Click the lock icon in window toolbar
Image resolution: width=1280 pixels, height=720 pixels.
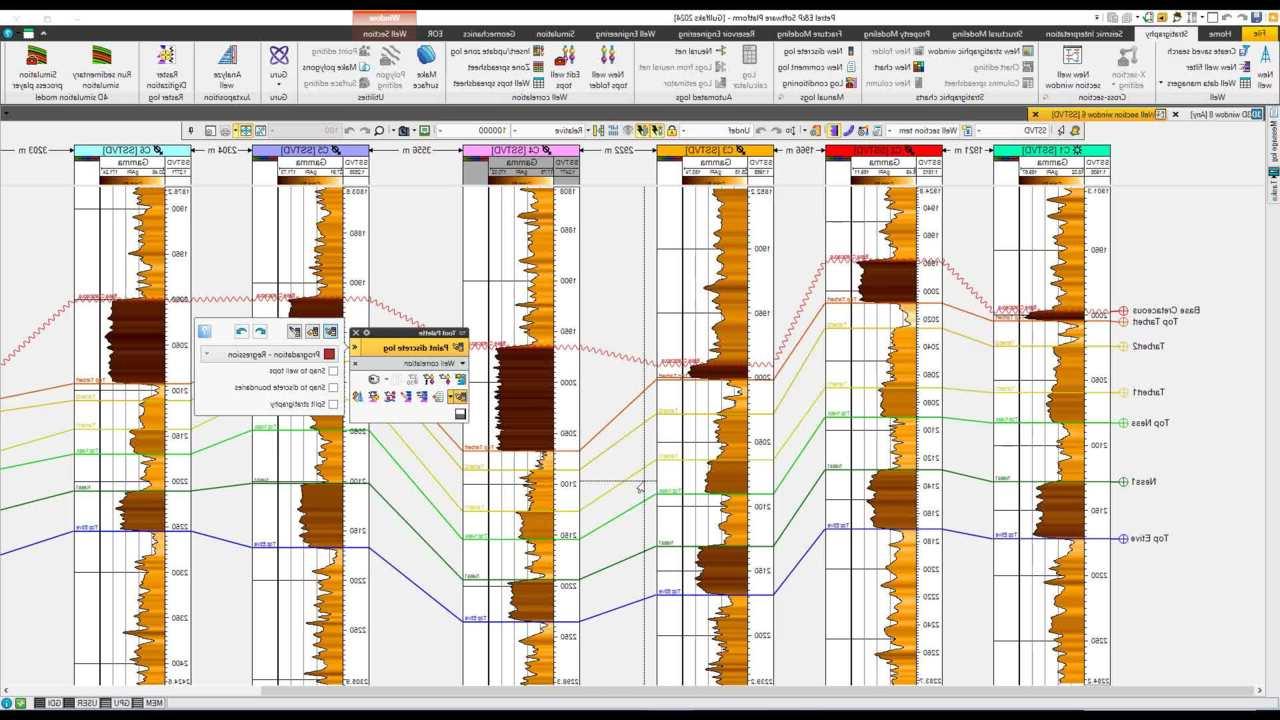point(672,131)
